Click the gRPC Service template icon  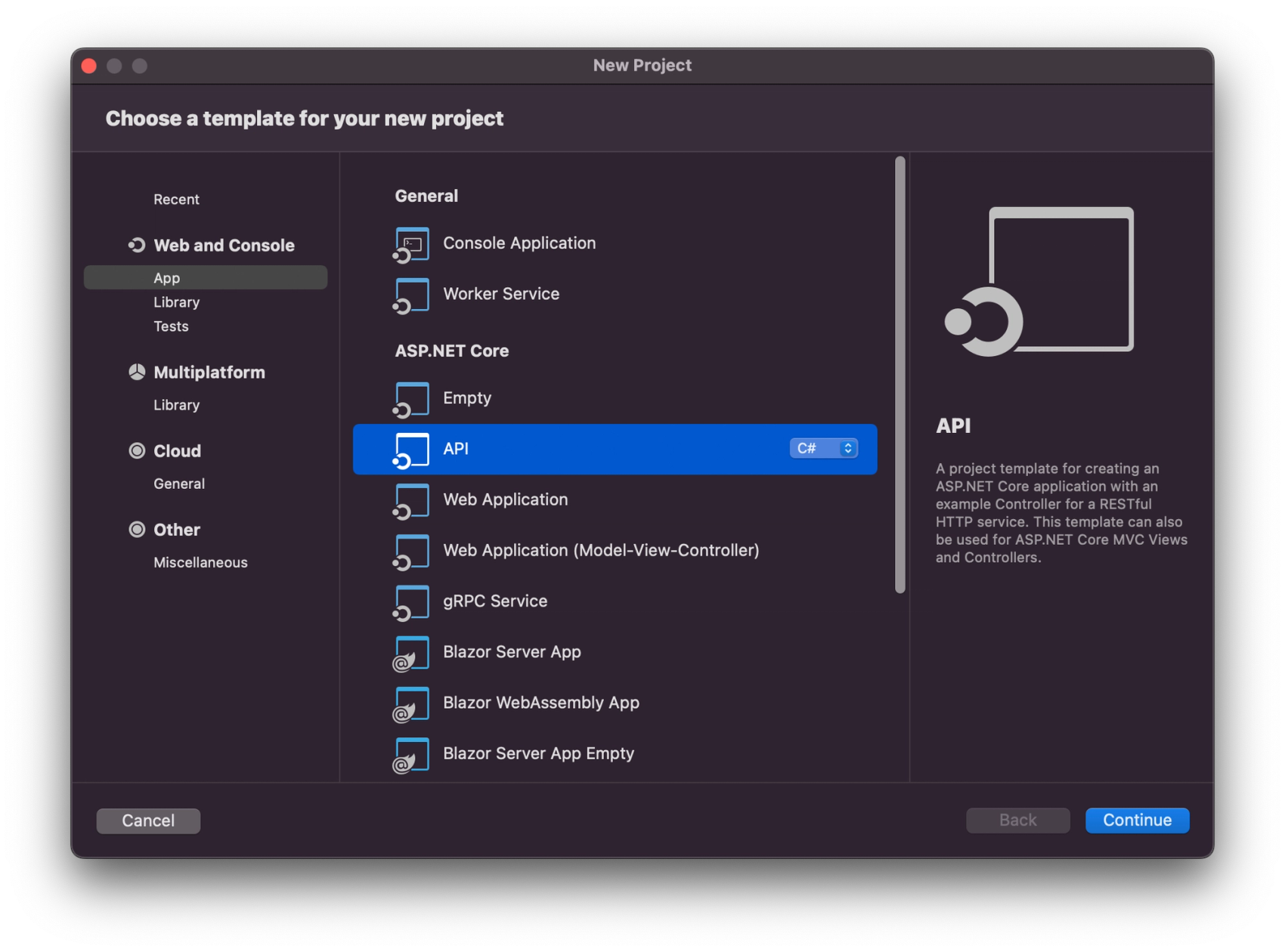411,602
